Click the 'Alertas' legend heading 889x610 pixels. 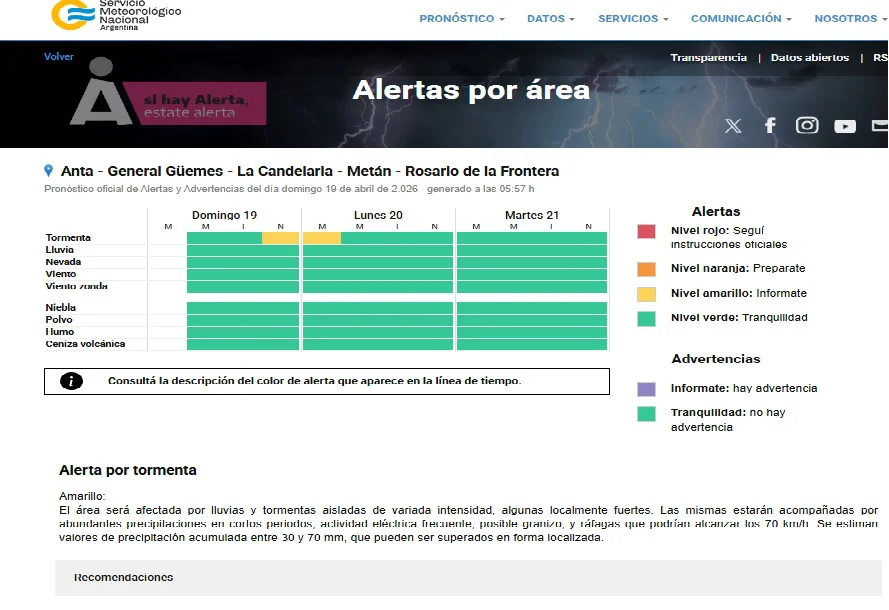click(716, 211)
